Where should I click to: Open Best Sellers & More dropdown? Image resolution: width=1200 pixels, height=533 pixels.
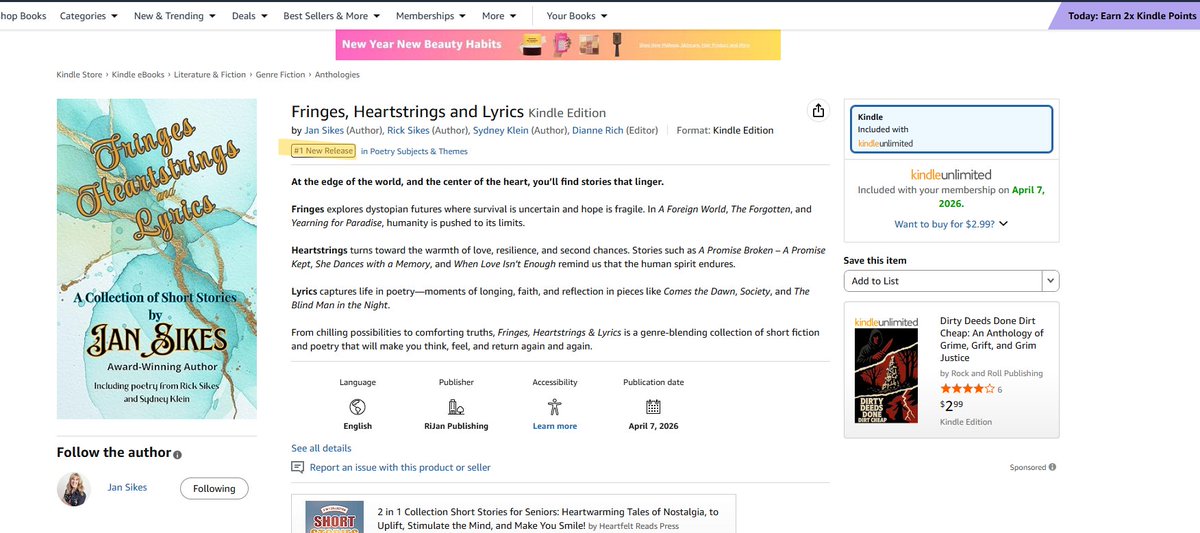[x=332, y=16]
